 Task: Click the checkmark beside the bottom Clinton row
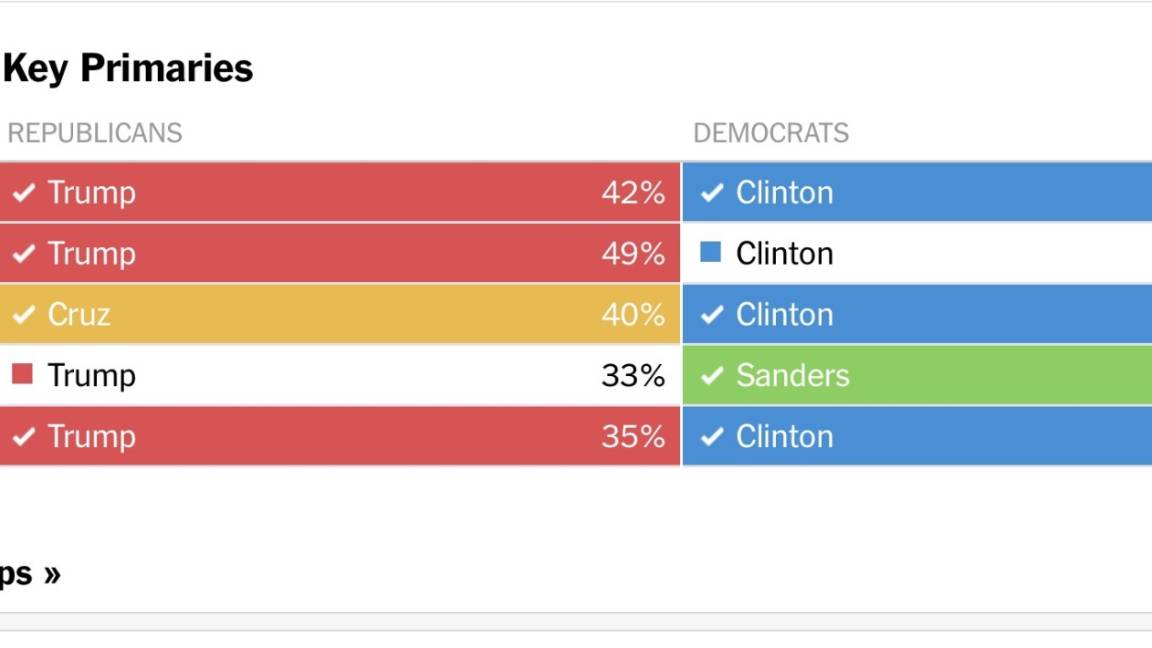712,436
